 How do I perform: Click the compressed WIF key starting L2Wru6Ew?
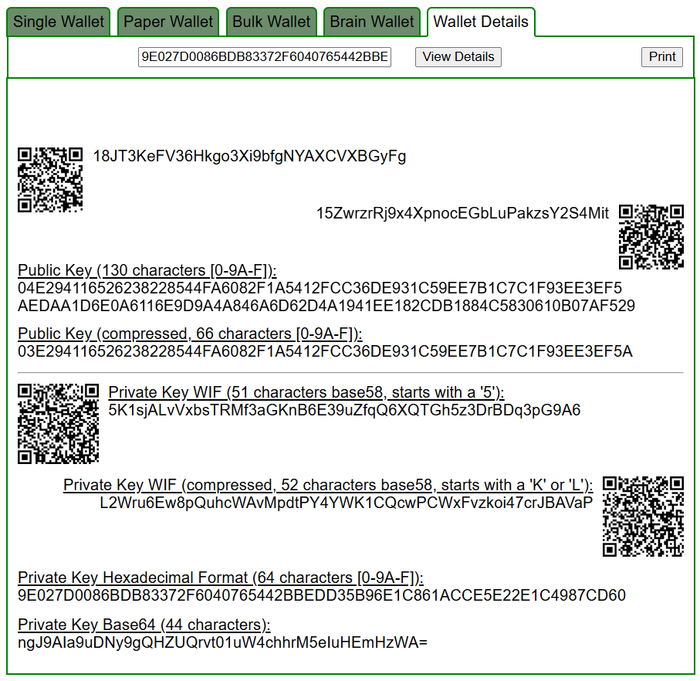click(x=346, y=502)
